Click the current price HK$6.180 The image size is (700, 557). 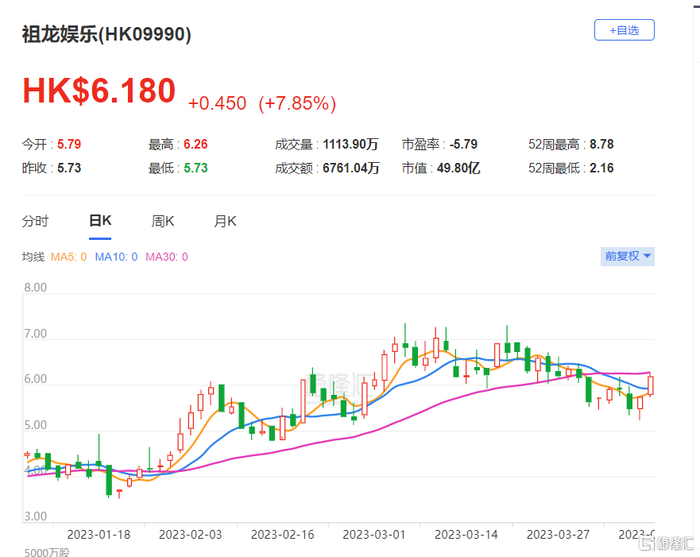click(x=99, y=91)
